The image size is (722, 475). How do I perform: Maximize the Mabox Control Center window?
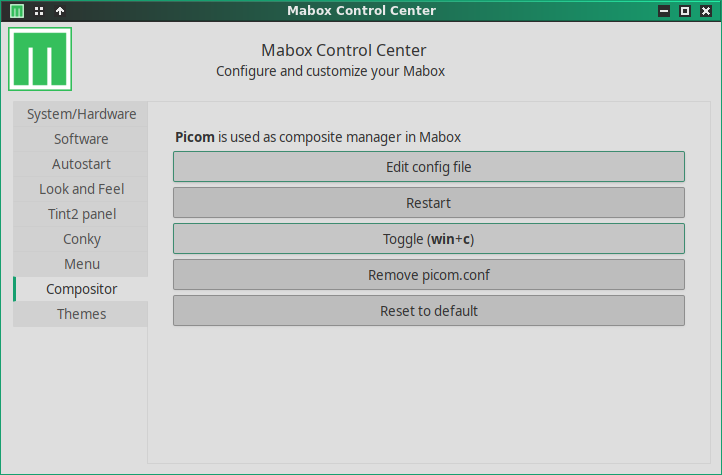pyautogui.click(x=685, y=11)
